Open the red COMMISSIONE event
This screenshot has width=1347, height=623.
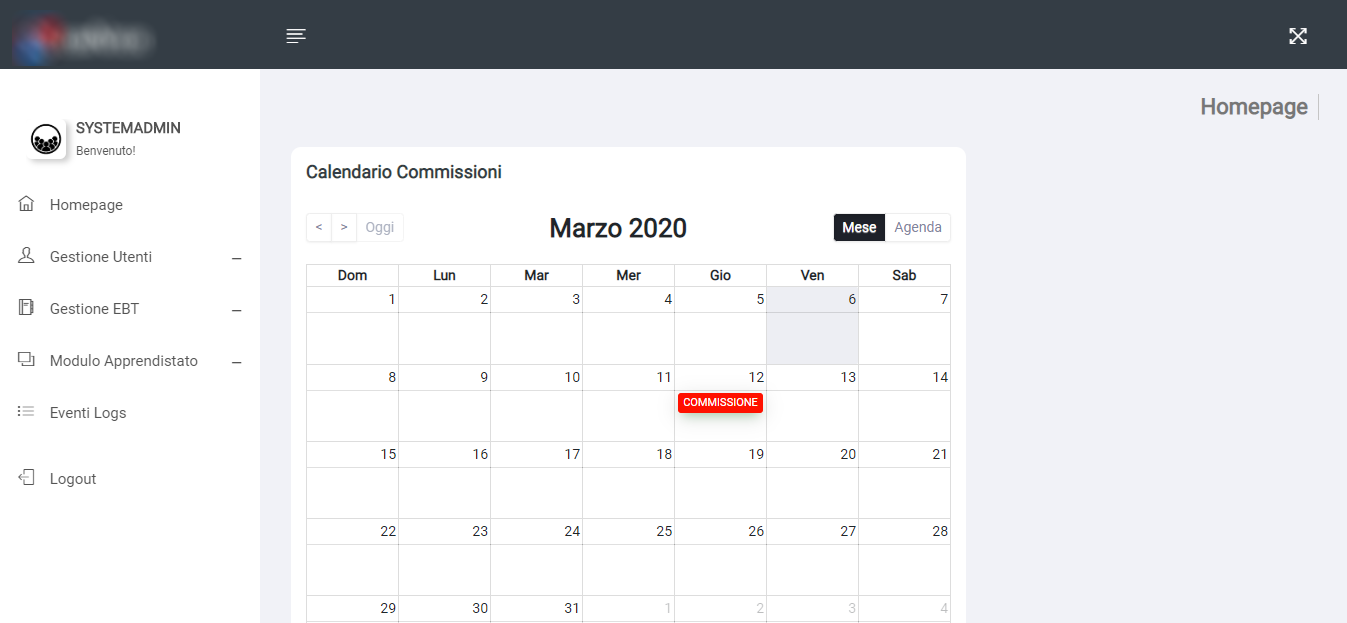(x=720, y=402)
